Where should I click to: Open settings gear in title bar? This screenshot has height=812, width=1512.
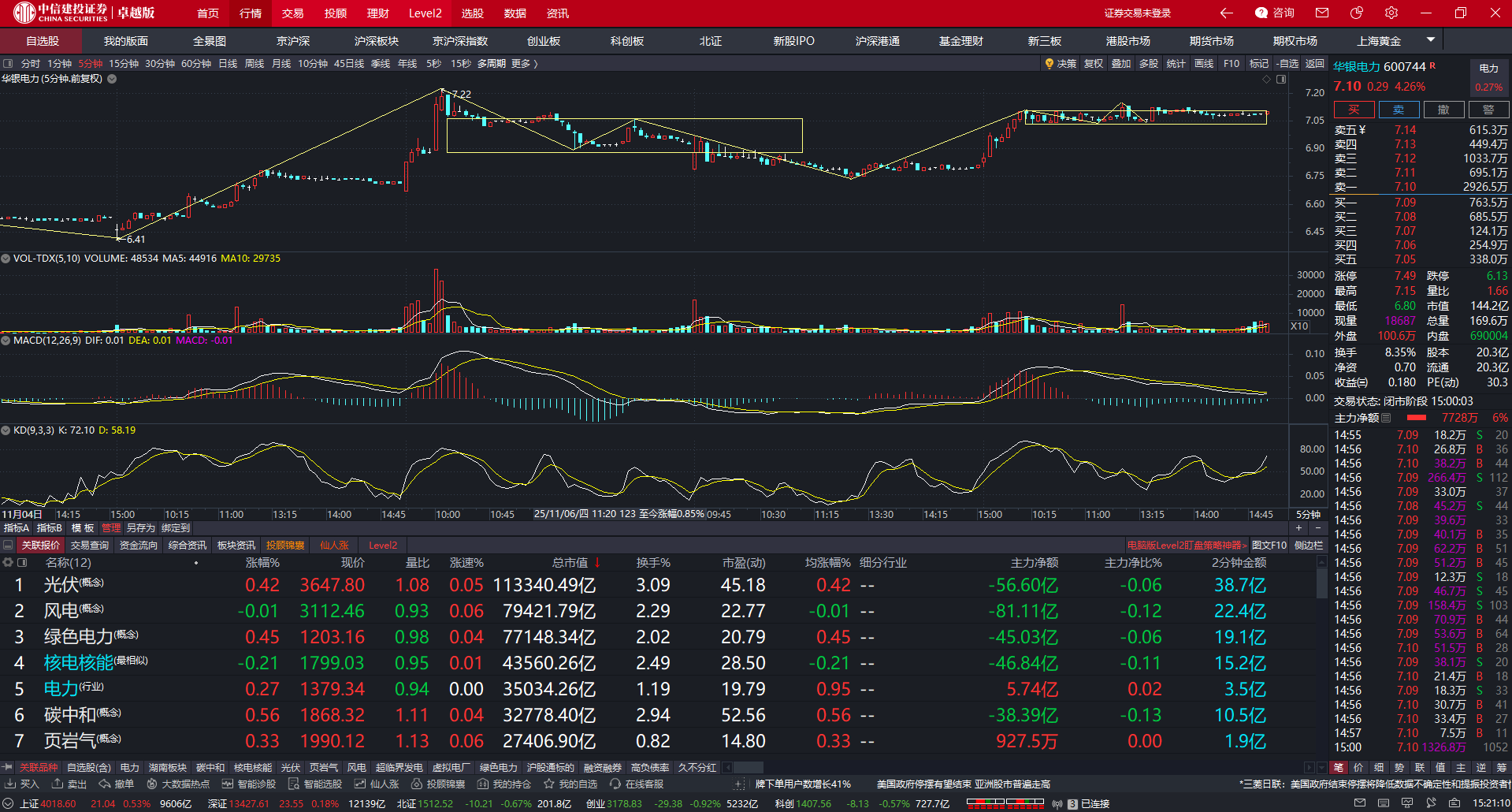click(x=1391, y=13)
